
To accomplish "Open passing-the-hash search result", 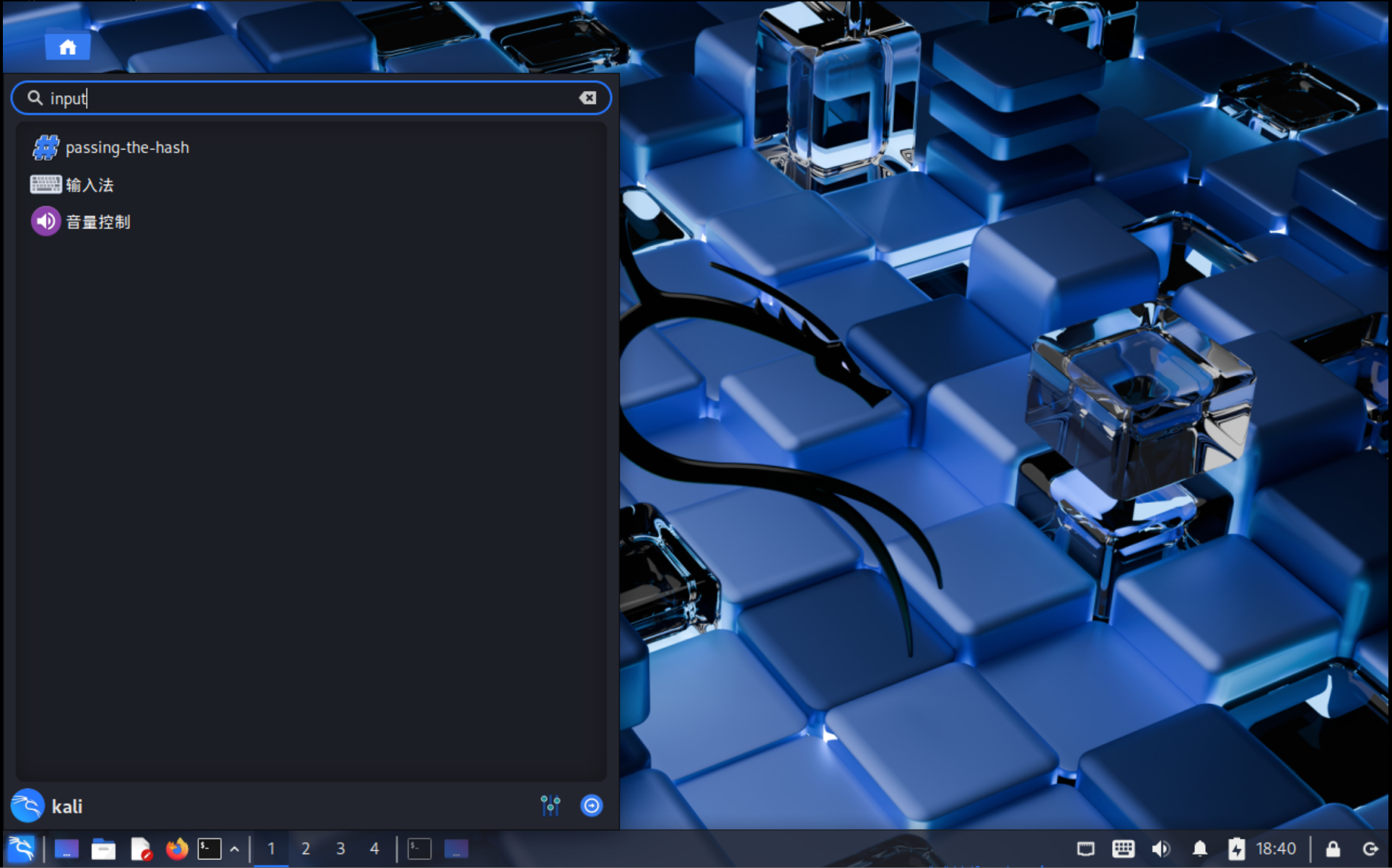I will tap(127, 148).
